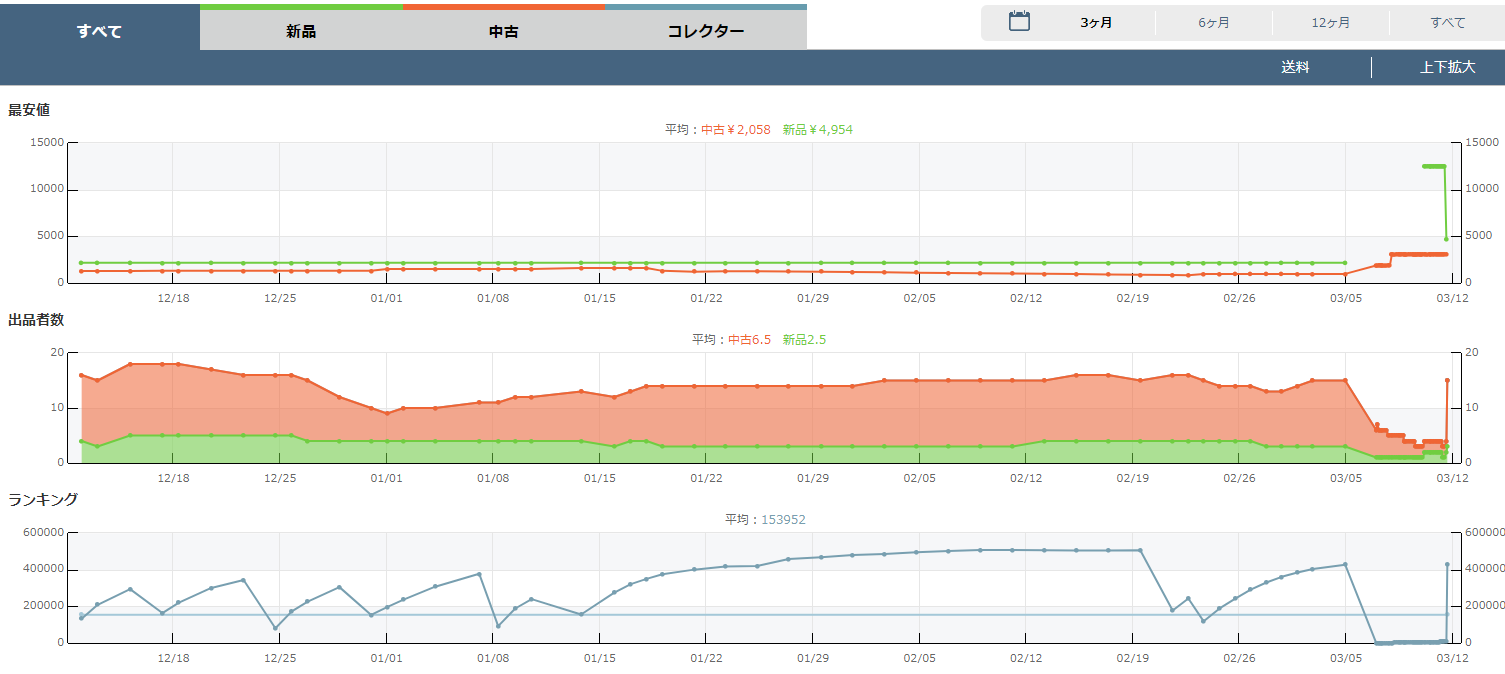Select the すべて condition tab on the left
1505x674 pixels.
click(x=99, y=31)
